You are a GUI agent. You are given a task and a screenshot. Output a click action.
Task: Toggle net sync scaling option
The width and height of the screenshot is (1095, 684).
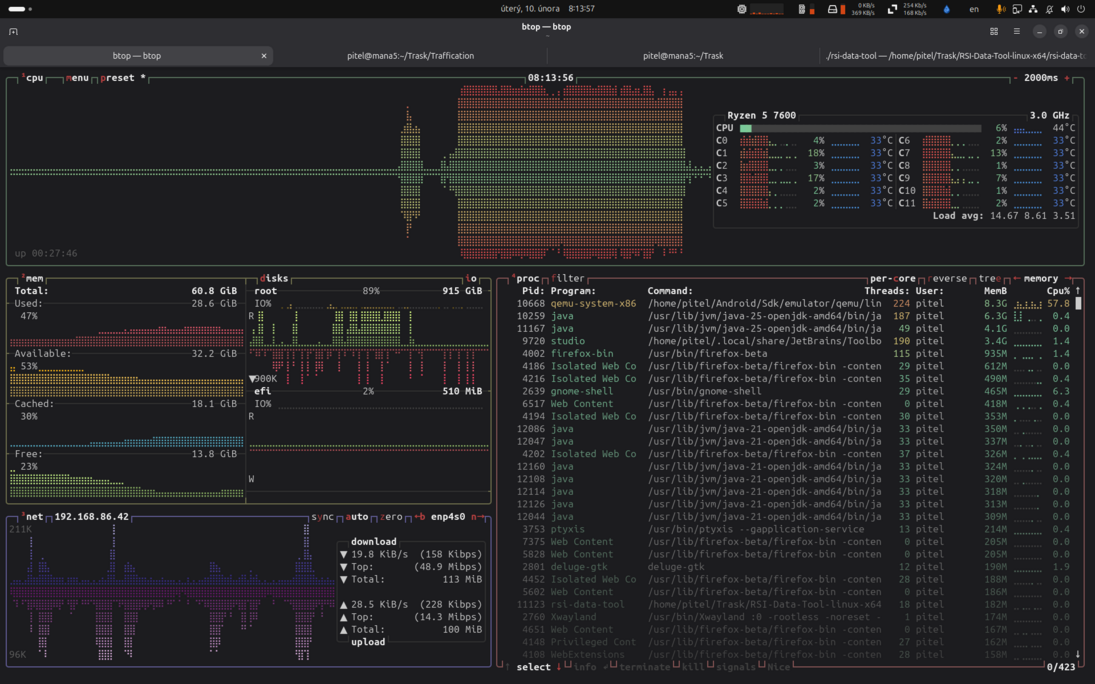coord(323,516)
